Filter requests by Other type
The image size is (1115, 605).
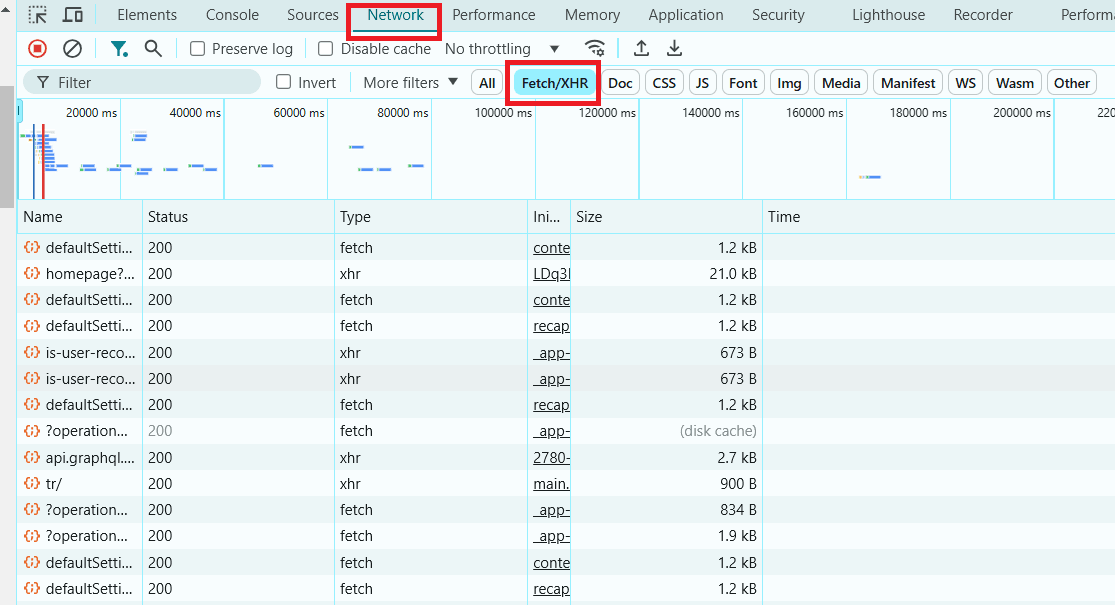[x=1072, y=82]
